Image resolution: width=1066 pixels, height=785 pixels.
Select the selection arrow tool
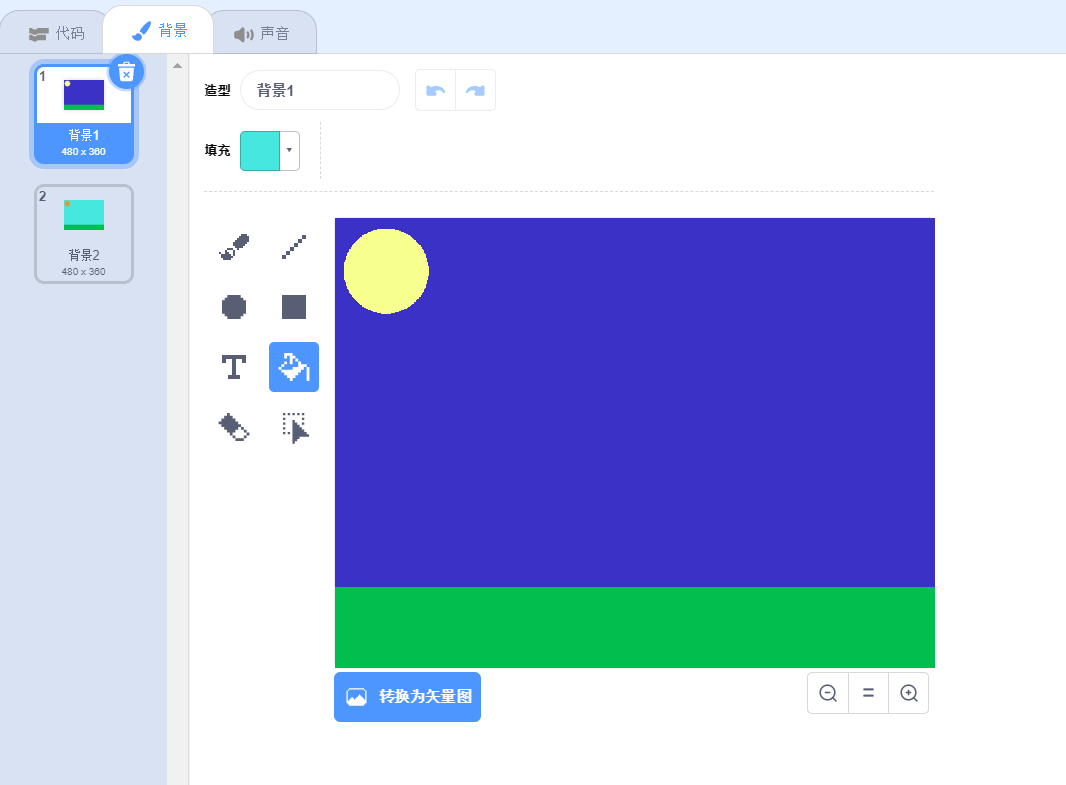(x=293, y=428)
